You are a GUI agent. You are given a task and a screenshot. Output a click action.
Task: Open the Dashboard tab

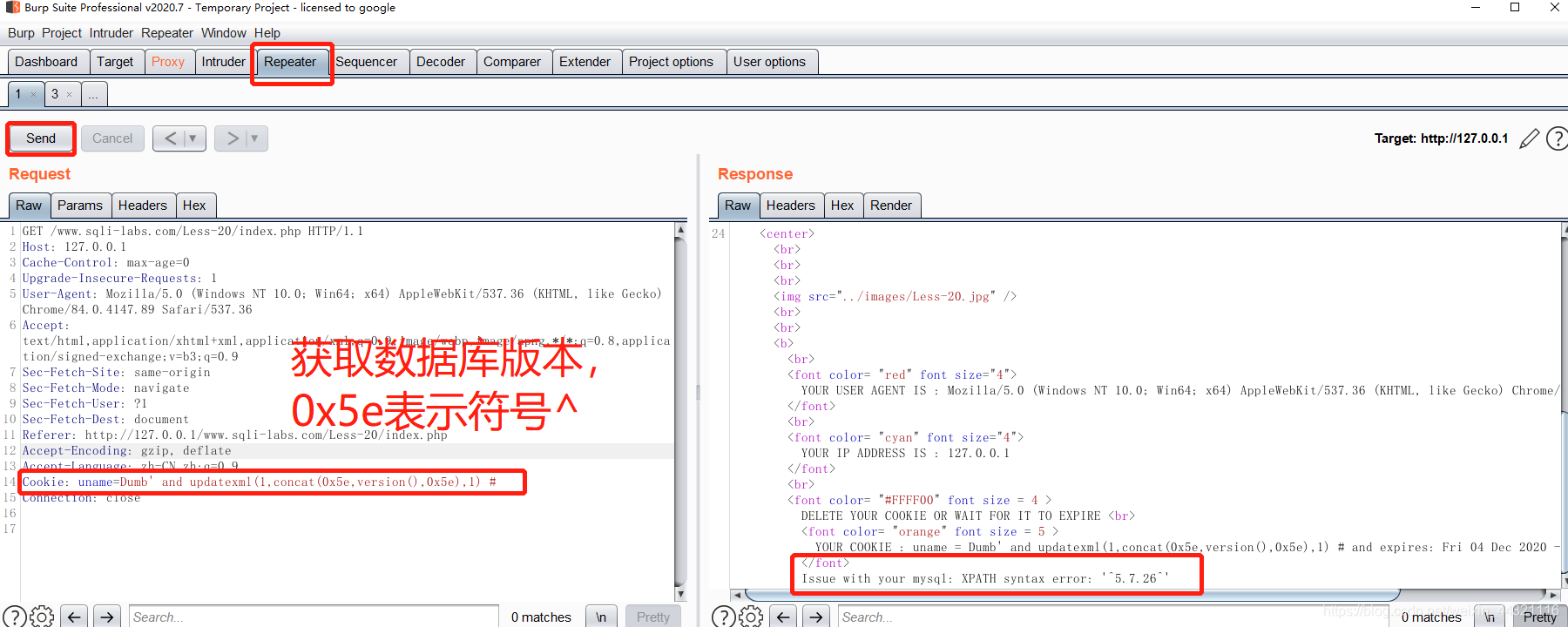(x=46, y=62)
